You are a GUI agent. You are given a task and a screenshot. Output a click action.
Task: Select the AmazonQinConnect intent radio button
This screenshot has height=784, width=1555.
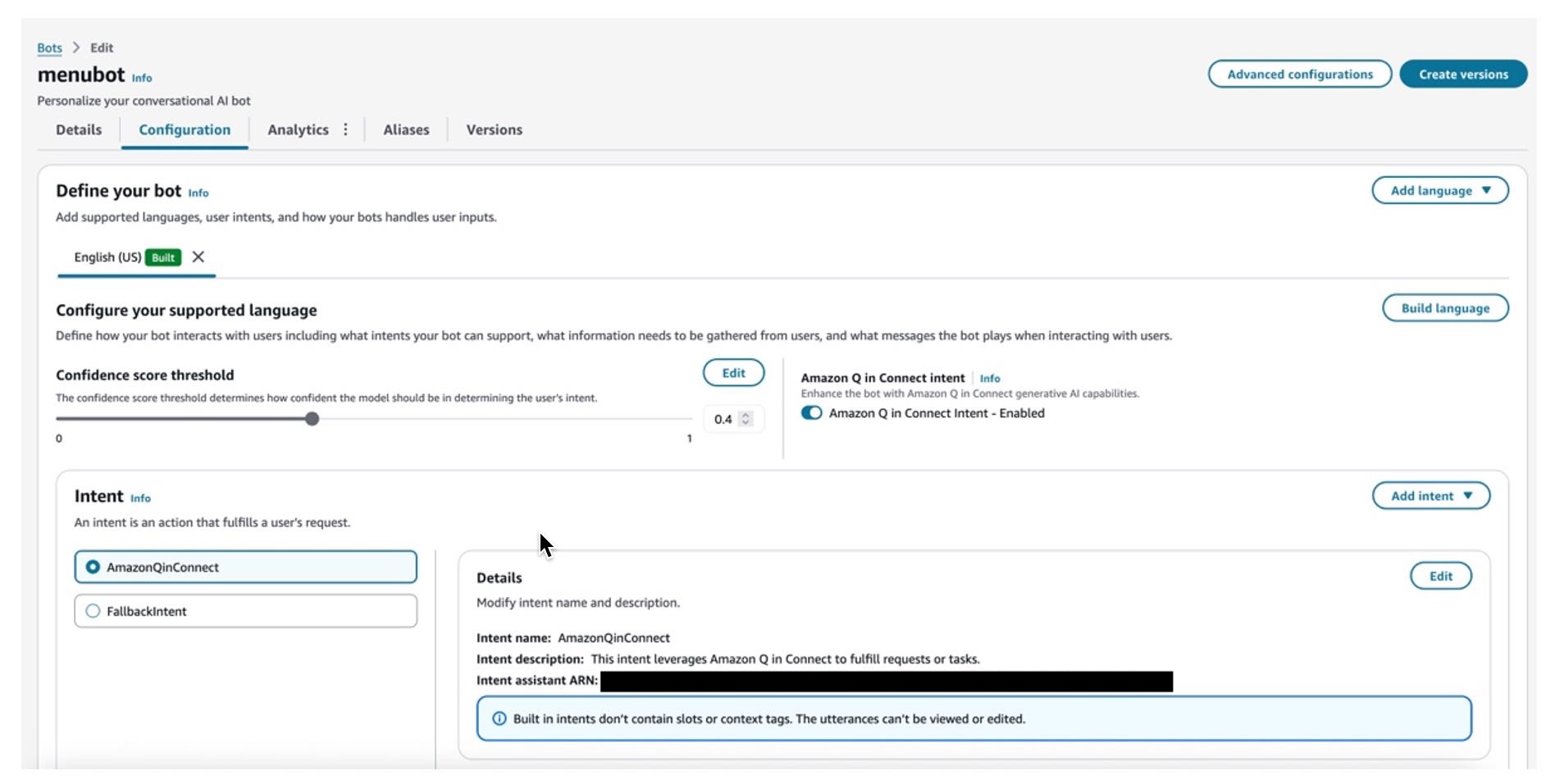(x=93, y=567)
